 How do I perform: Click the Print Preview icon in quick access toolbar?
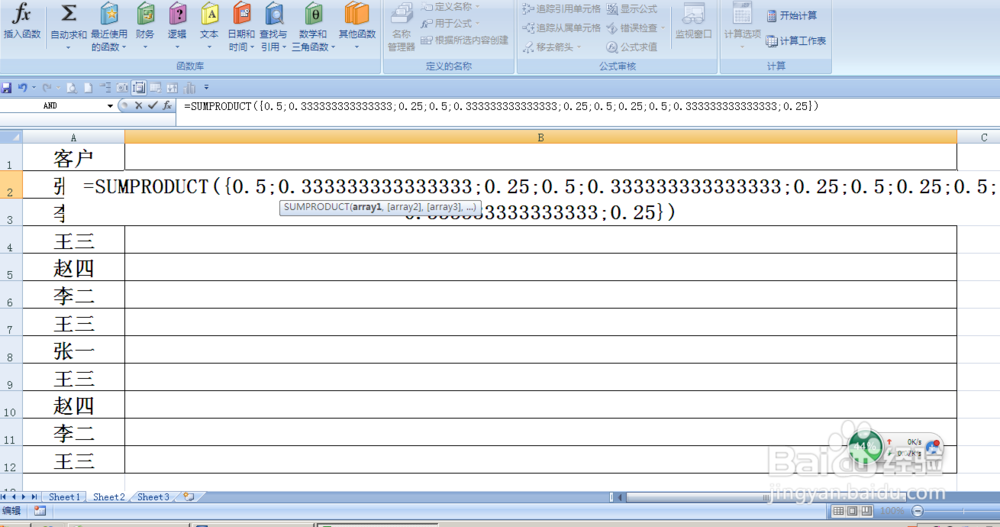pyautogui.click(x=71, y=87)
